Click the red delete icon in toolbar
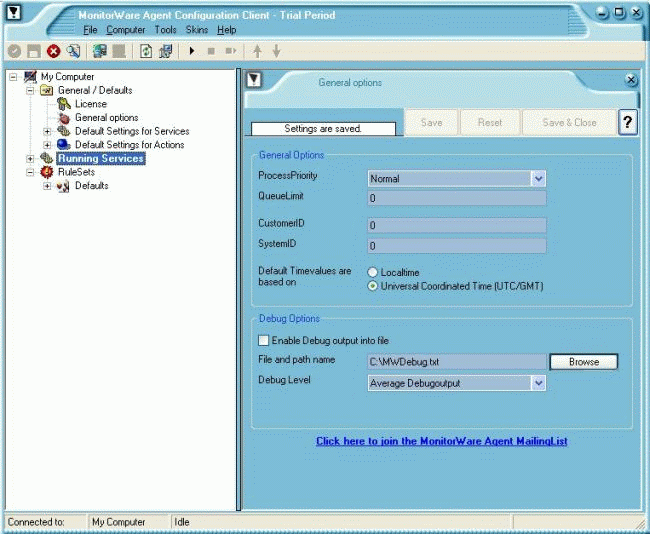This screenshot has height=534, width=650. pyautogui.click(x=53, y=51)
